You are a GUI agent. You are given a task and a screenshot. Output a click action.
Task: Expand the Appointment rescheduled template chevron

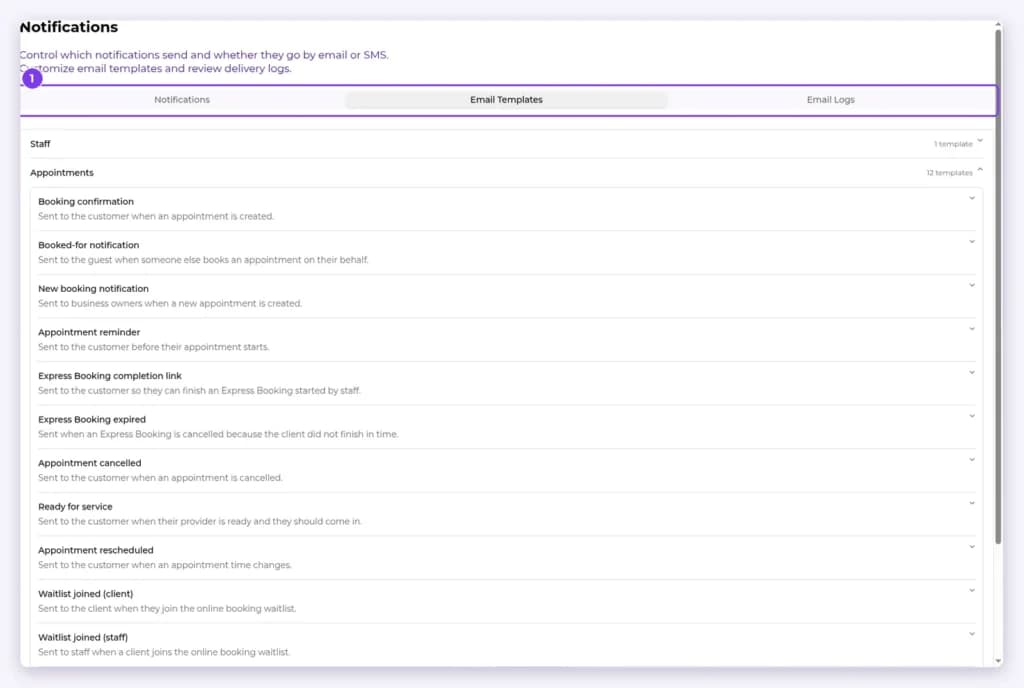(972, 547)
